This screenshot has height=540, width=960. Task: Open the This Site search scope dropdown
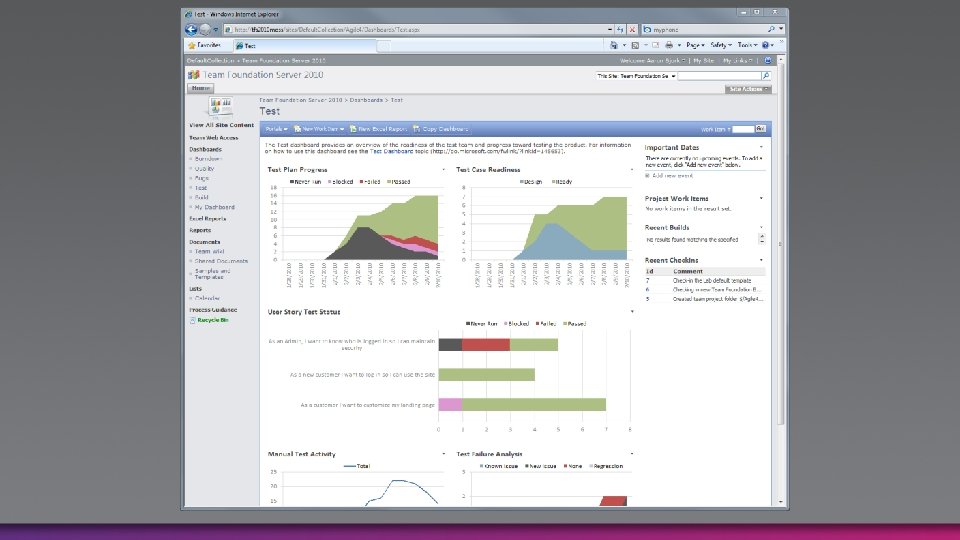click(636, 76)
